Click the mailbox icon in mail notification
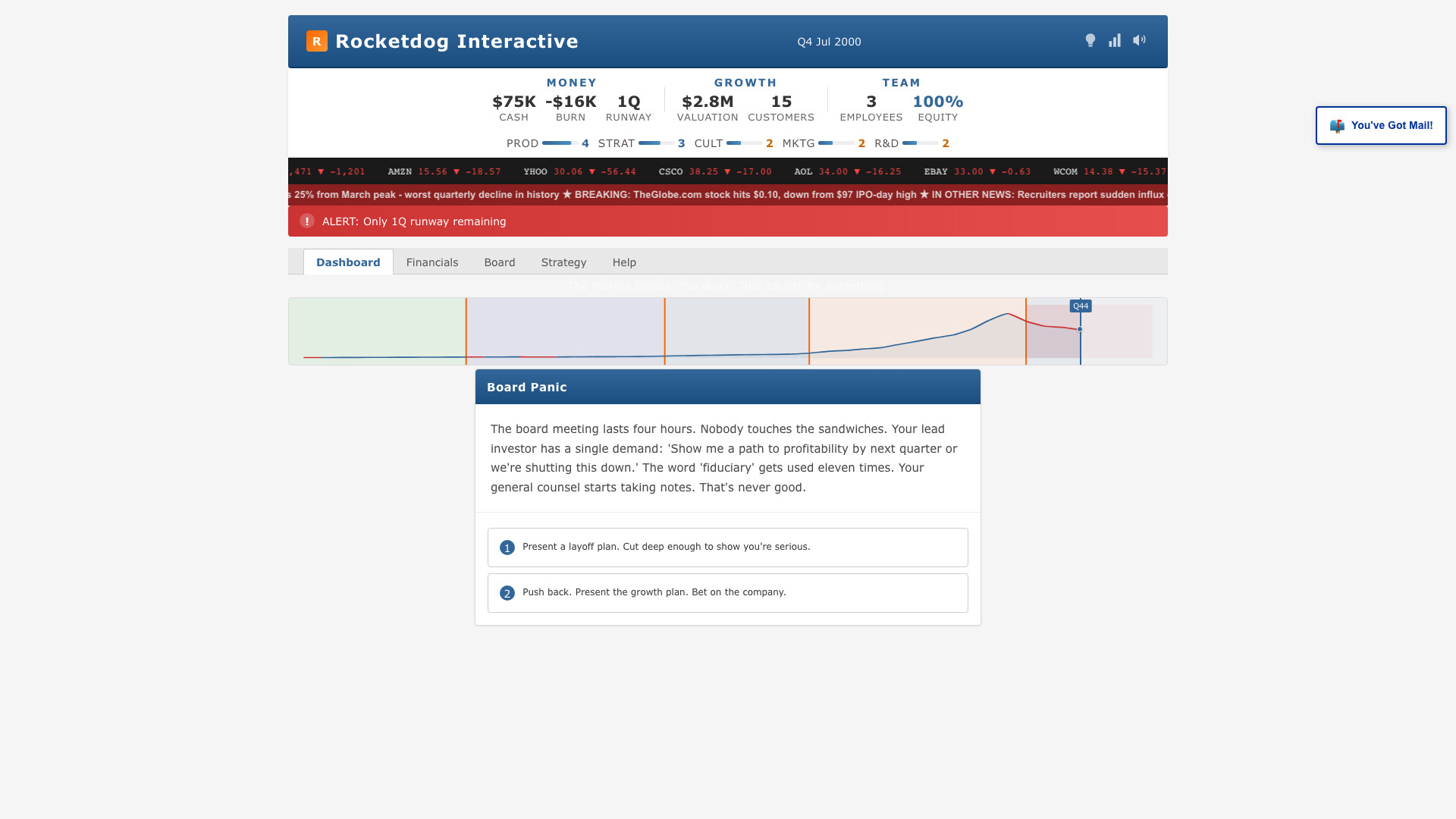Viewport: 1456px width, 819px height. (x=1337, y=126)
